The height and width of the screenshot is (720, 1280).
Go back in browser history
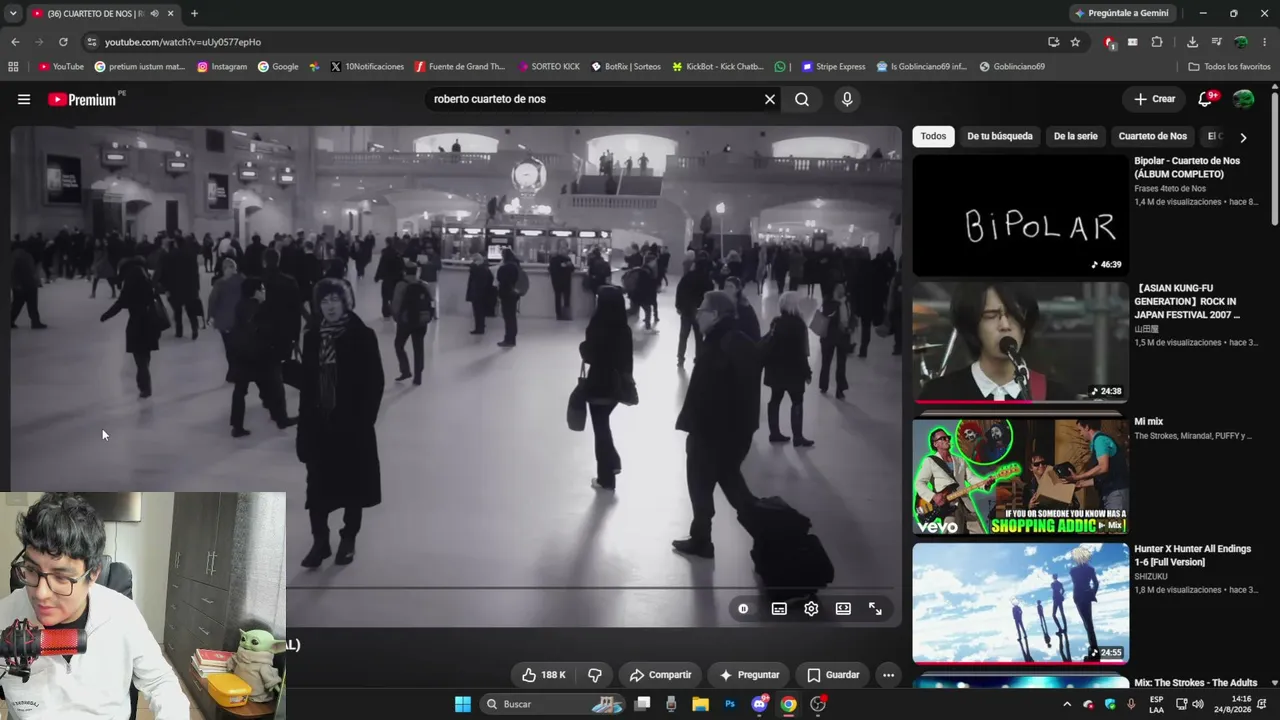(x=15, y=42)
